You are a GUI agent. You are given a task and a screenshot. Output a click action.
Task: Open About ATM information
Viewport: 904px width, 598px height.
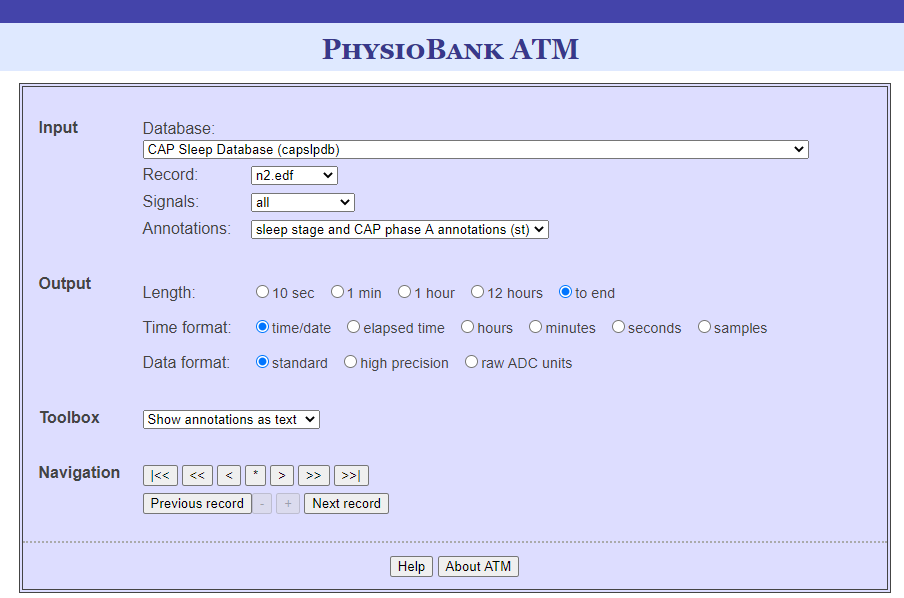[x=478, y=566]
